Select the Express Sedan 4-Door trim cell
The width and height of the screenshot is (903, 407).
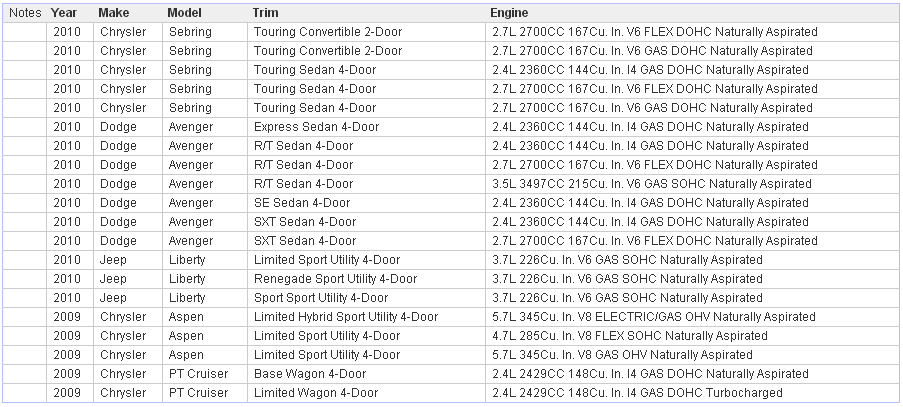tap(316, 127)
